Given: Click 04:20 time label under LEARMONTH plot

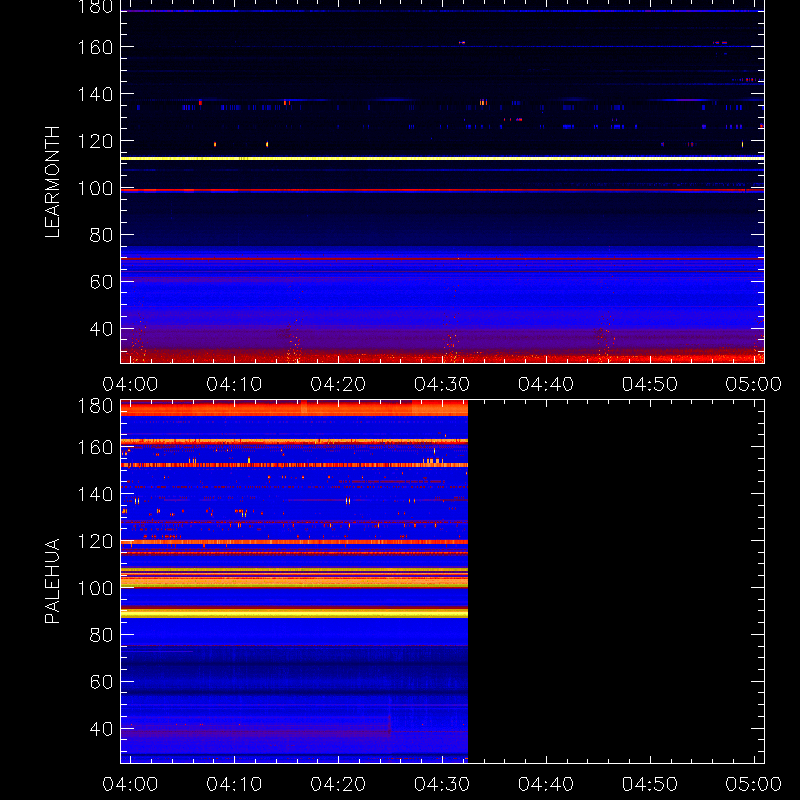Looking at the screenshot, I should pos(338,384).
